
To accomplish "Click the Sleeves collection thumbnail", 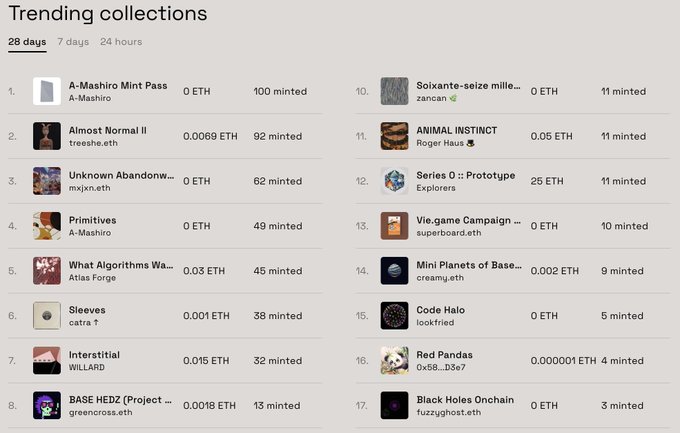I will [47, 316].
